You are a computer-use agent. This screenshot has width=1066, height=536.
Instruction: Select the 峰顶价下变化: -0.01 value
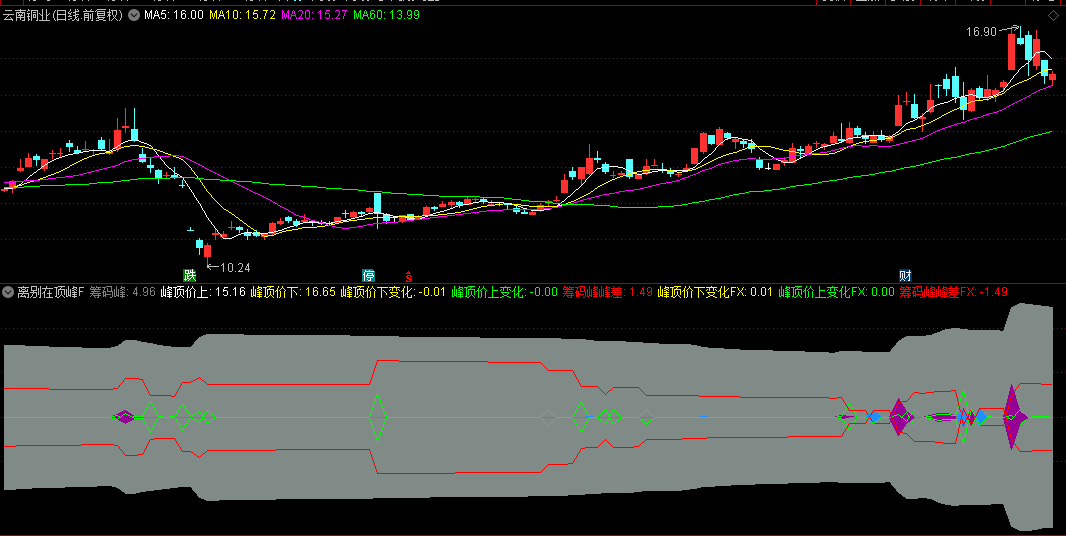click(394, 292)
